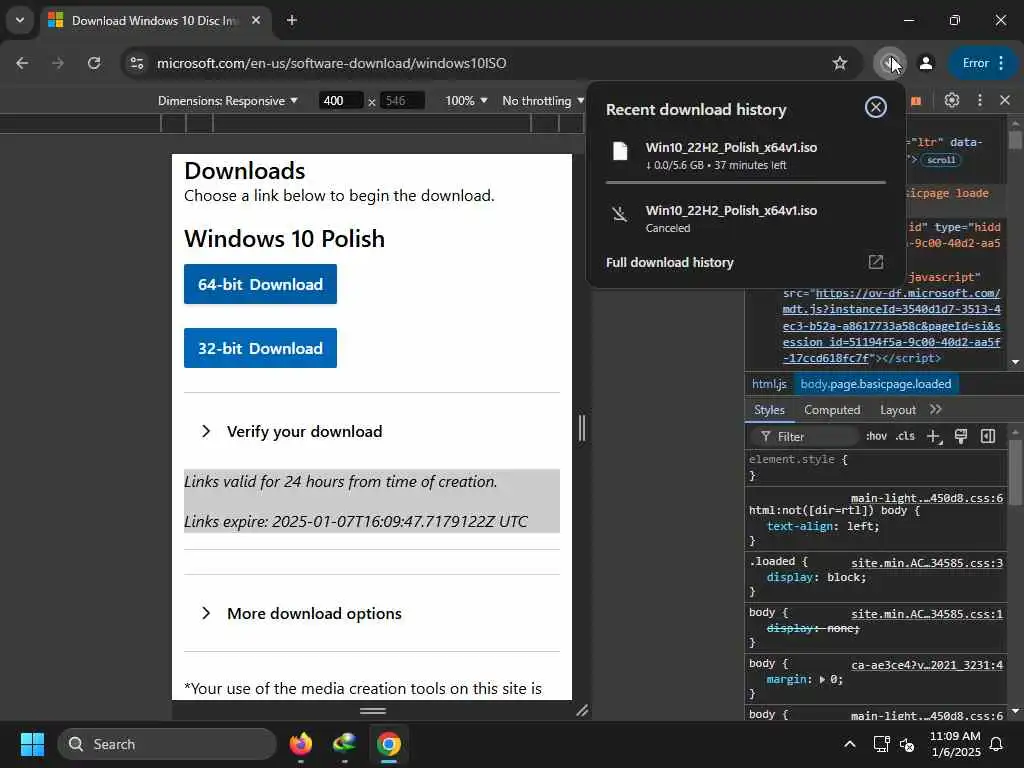
Task: Toggle .cls class editor
Action: point(904,436)
